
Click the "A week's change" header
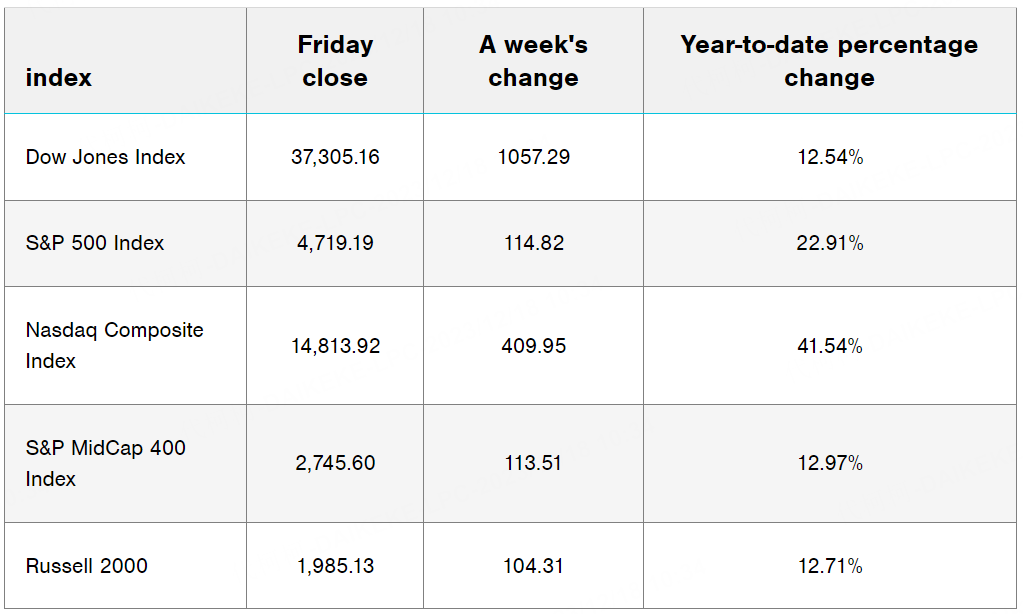point(534,61)
